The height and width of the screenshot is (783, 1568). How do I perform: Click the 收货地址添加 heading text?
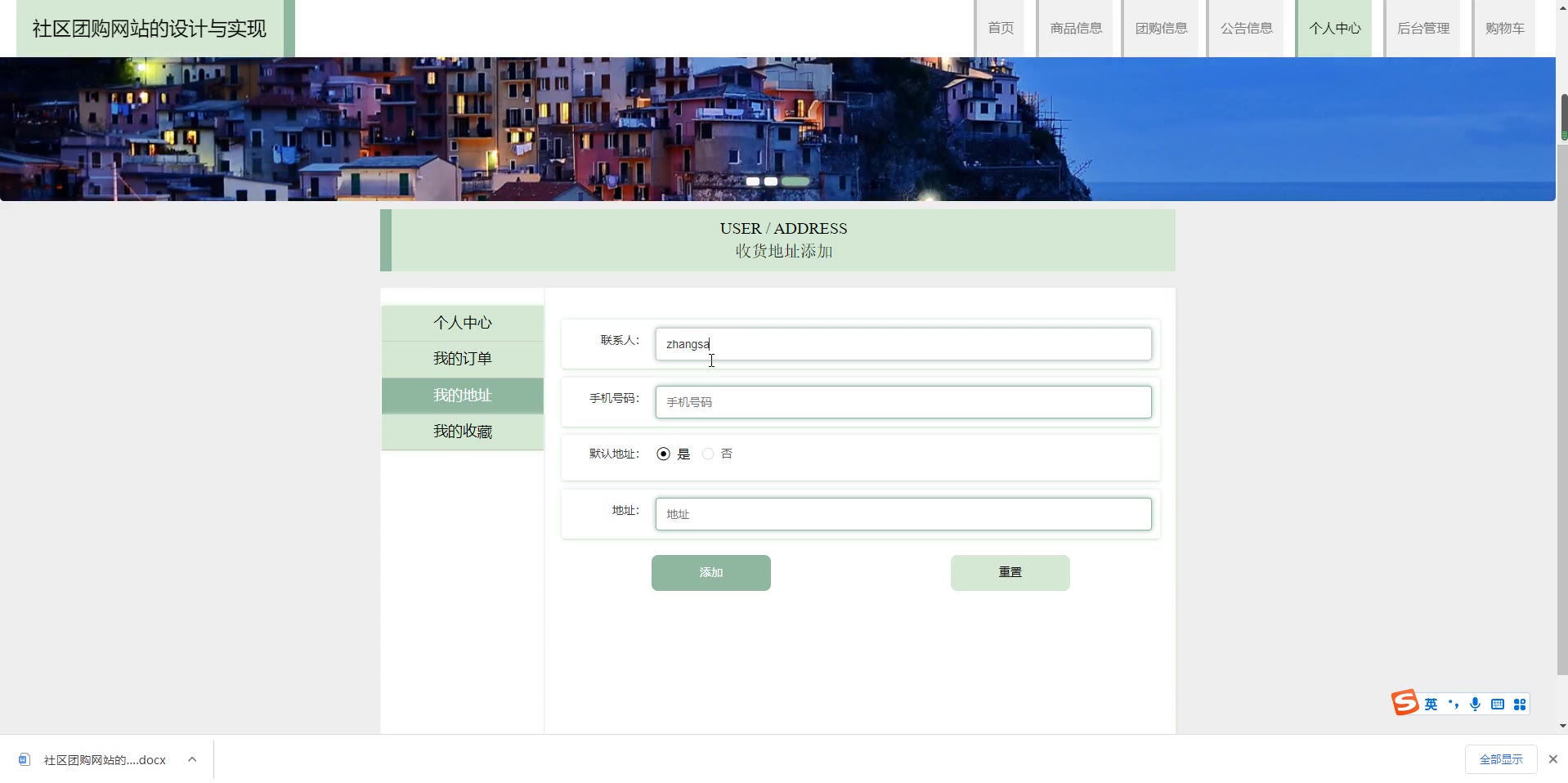[x=784, y=251]
